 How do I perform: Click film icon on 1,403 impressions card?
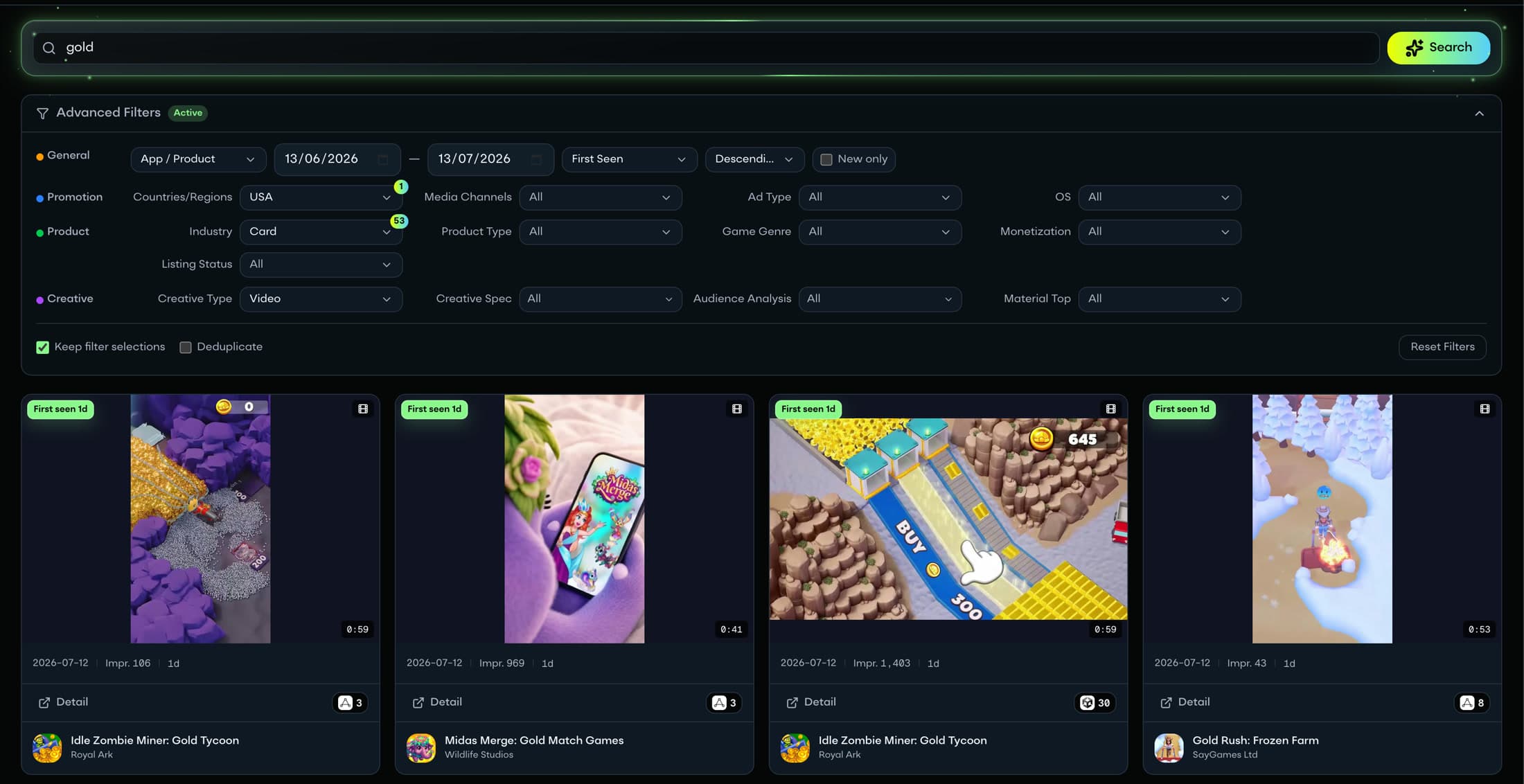coord(1111,409)
